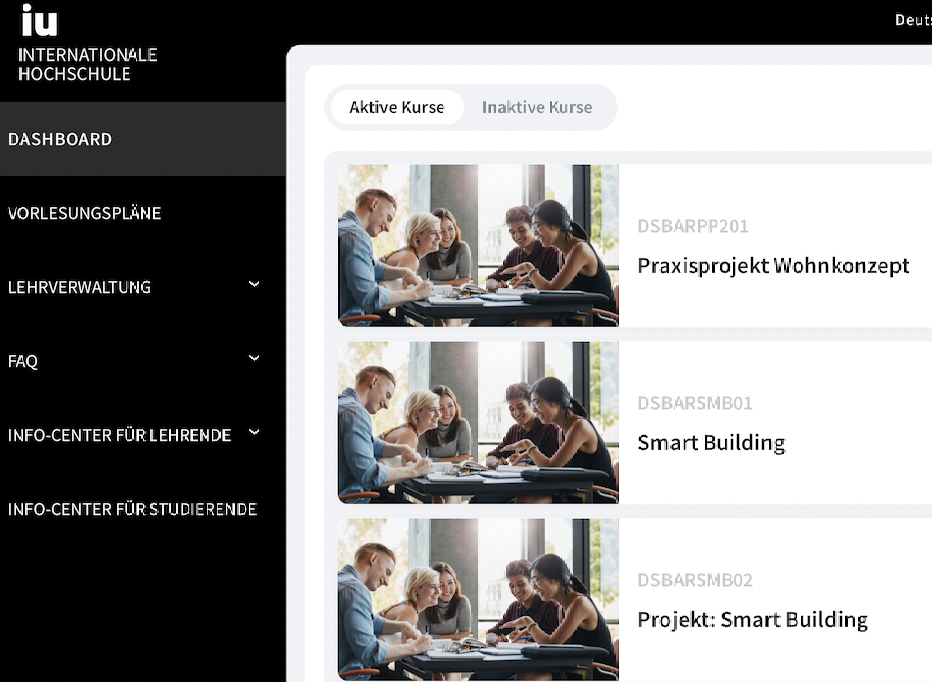Switch to Aktive Kurse tab
This screenshot has width=932, height=682.
(x=396, y=107)
